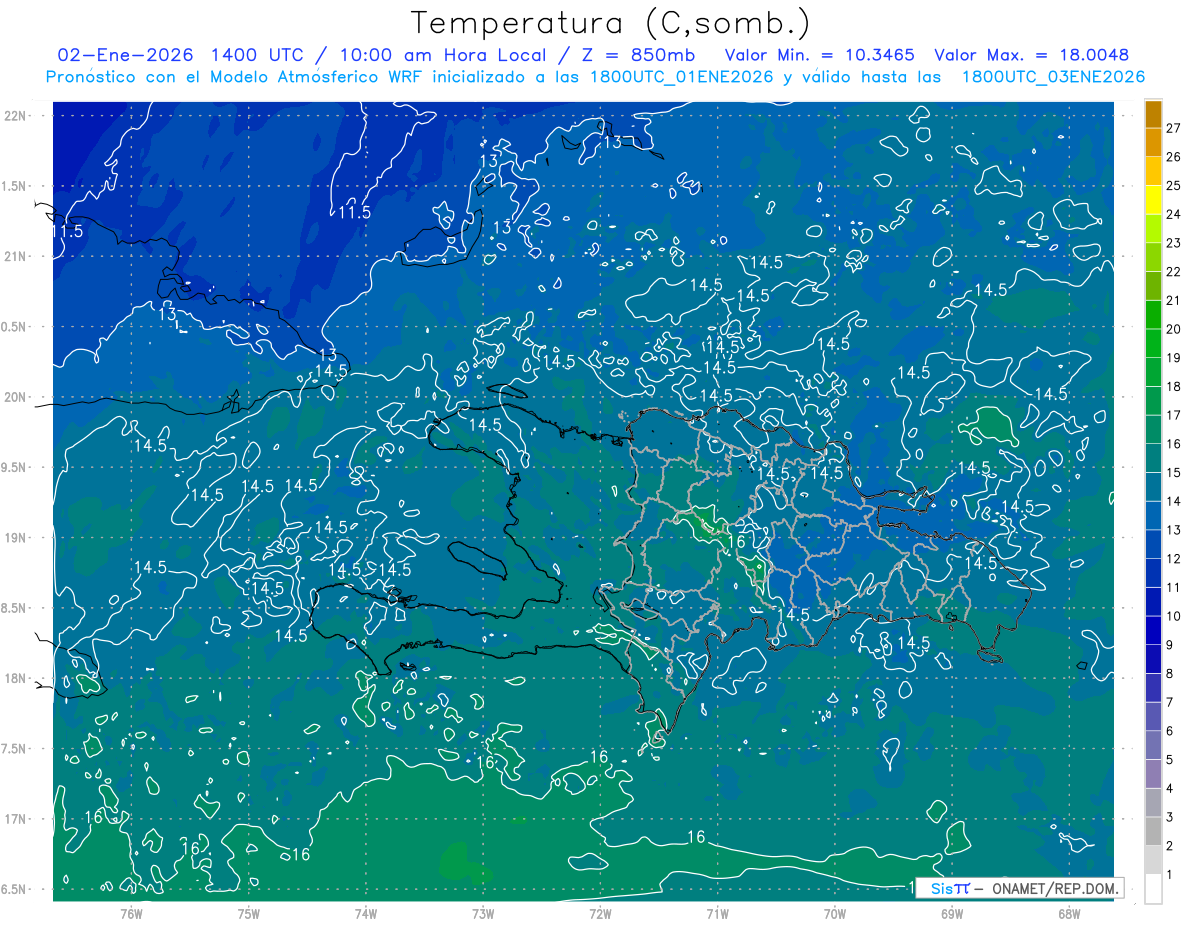Click the colorbar scale value '27'
Image resolution: width=1200 pixels, height=927 pixels.
pos(1174,128)
